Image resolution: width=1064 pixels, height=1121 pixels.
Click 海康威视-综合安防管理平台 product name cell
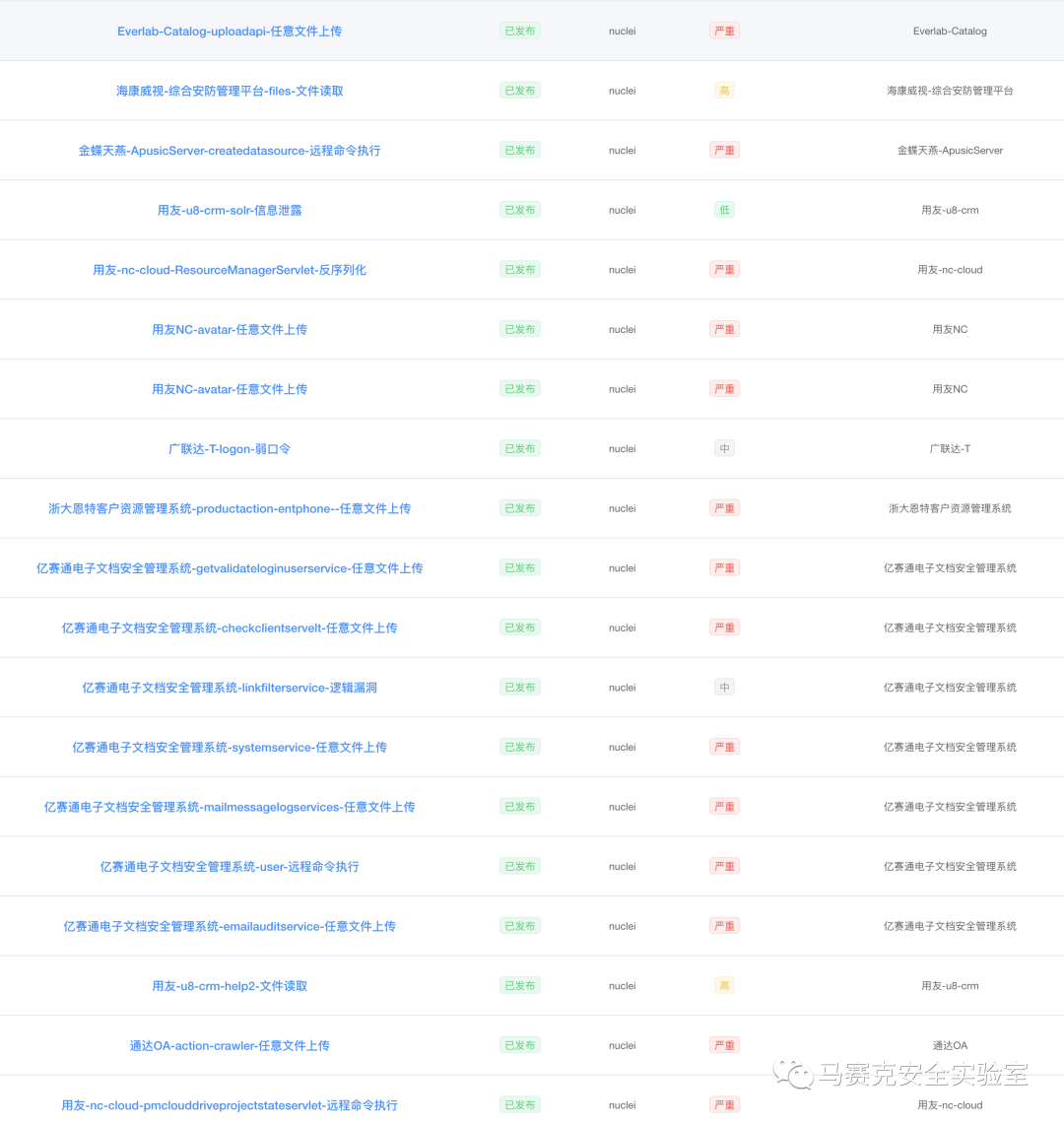(x=950, y=91)
